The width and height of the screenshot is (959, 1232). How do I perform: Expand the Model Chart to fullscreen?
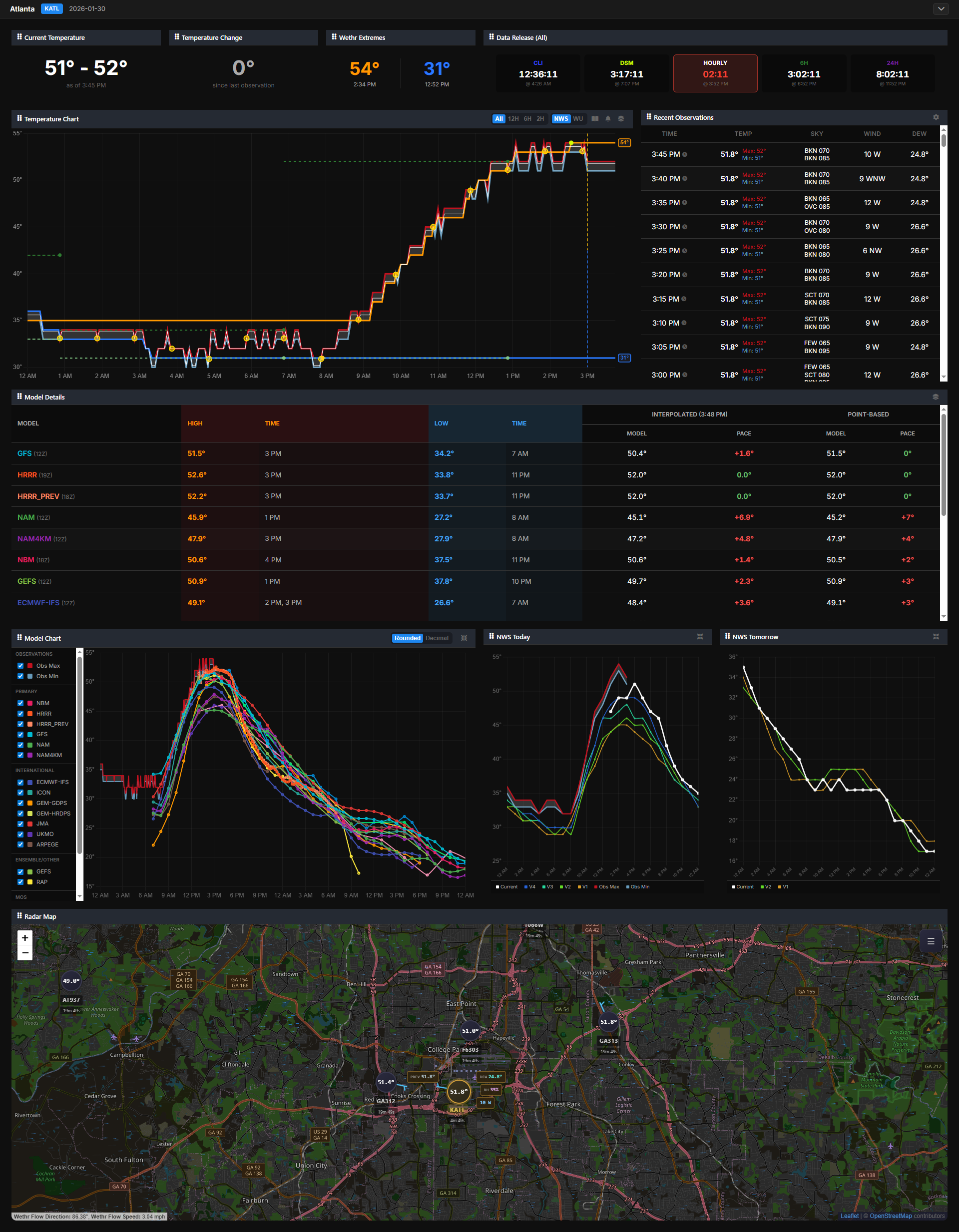click(x=465, y=638)
